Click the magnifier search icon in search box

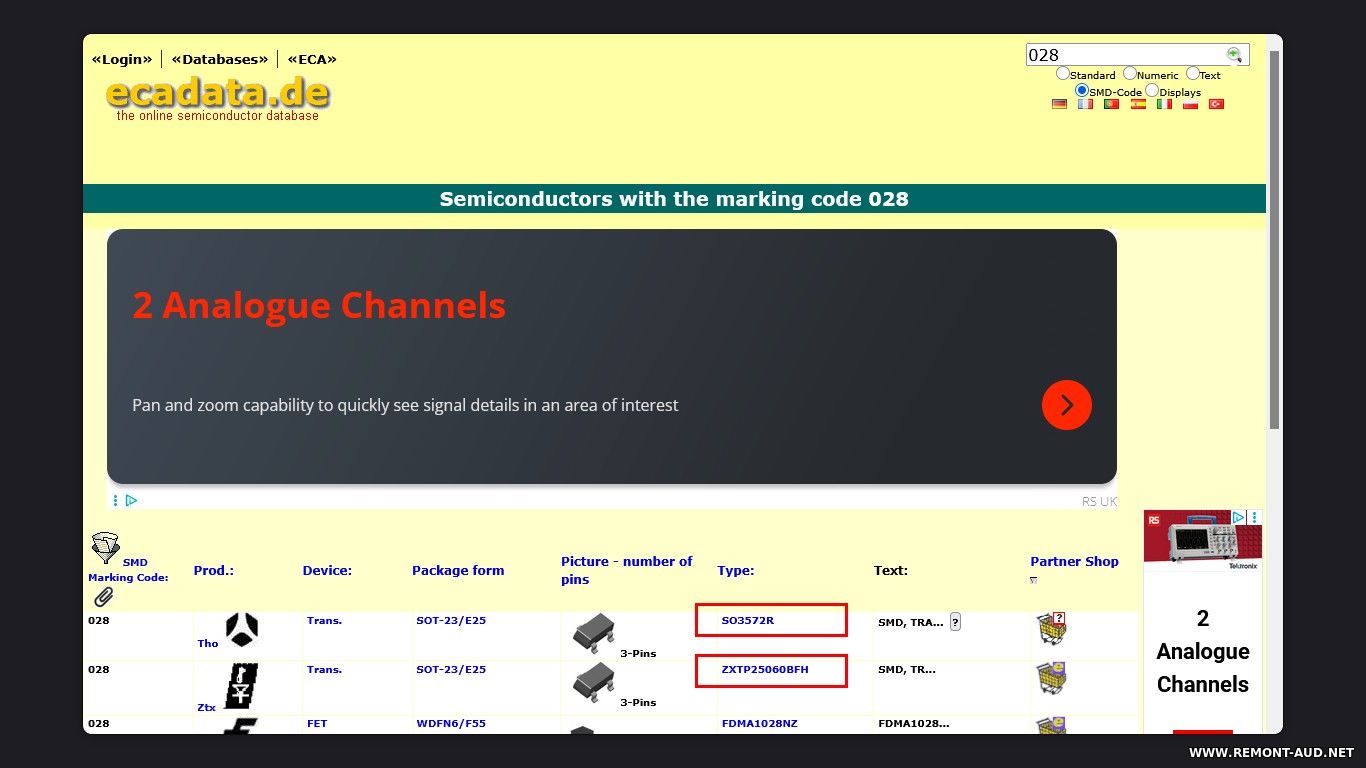tap(1234, 55)
